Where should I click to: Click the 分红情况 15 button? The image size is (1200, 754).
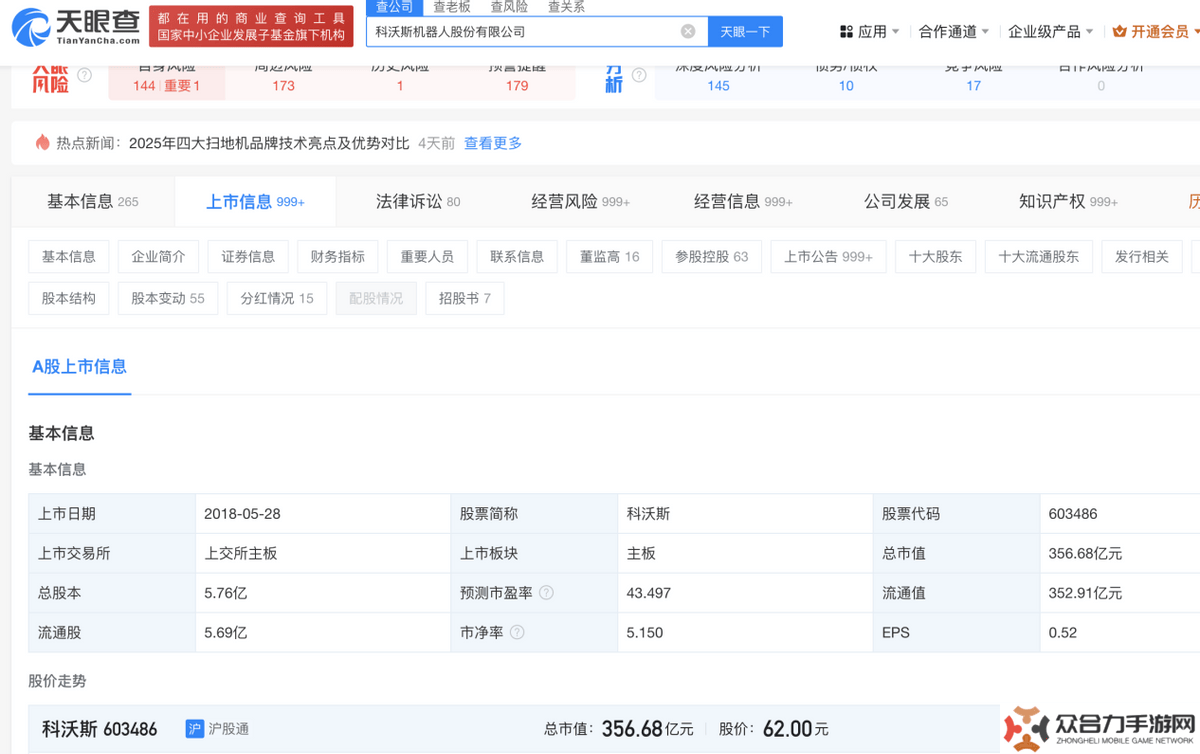click(277, 299)
